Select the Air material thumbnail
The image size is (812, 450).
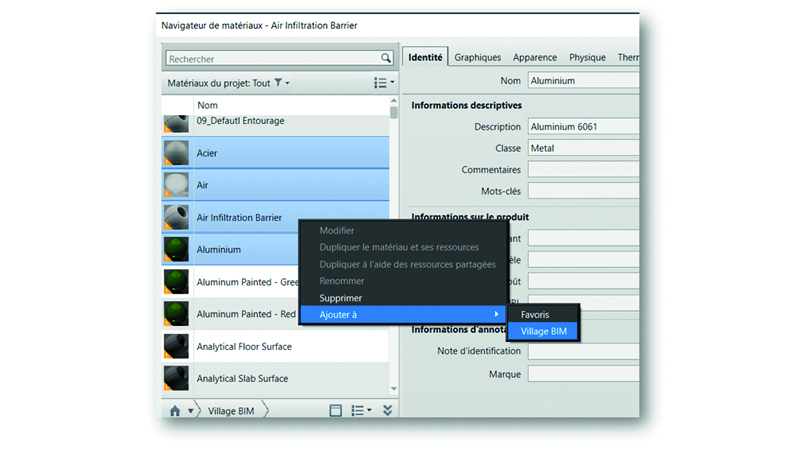pos(176,185)
